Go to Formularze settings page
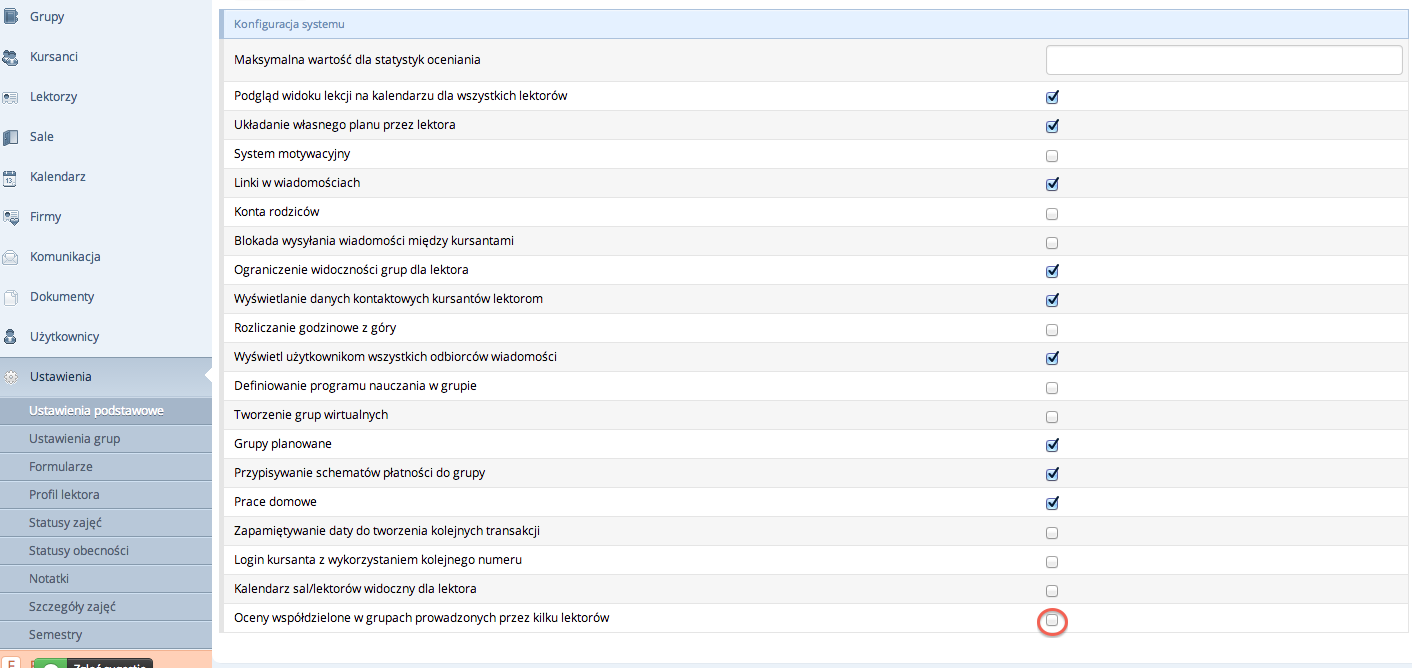This screenshot has width=1412, height=668. pyautogui.click(x=61, y=467)
